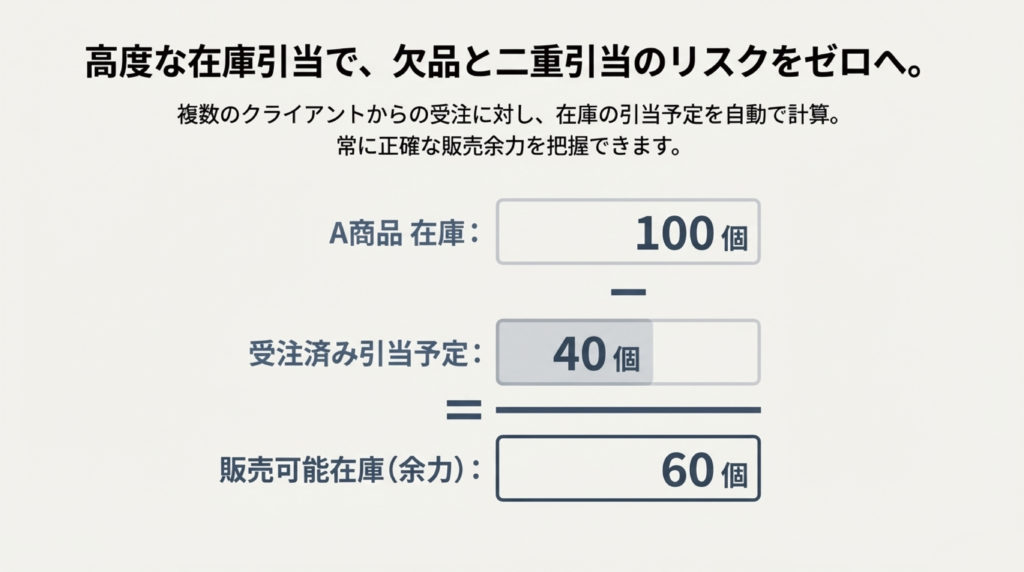Click the subtitle line 常に正確な販売余力を把握できます
The width and height of the screenshot is (1024, 572).
[x=510, y=147]
